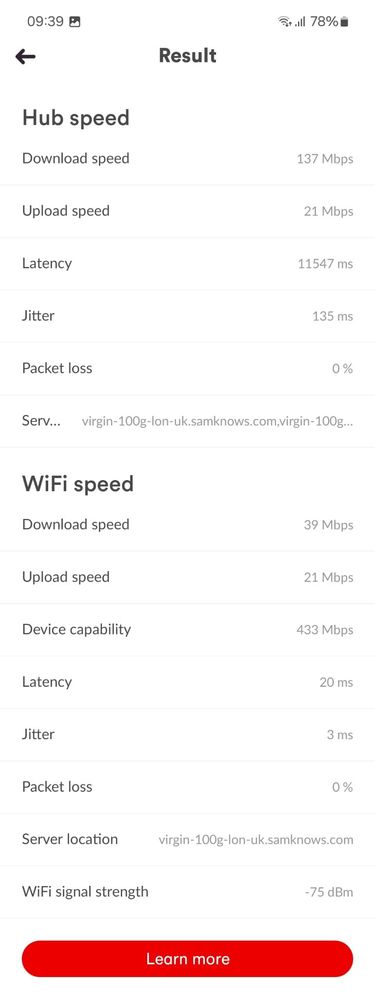
Task: Tap the back arrow icon
Action: 25,56
